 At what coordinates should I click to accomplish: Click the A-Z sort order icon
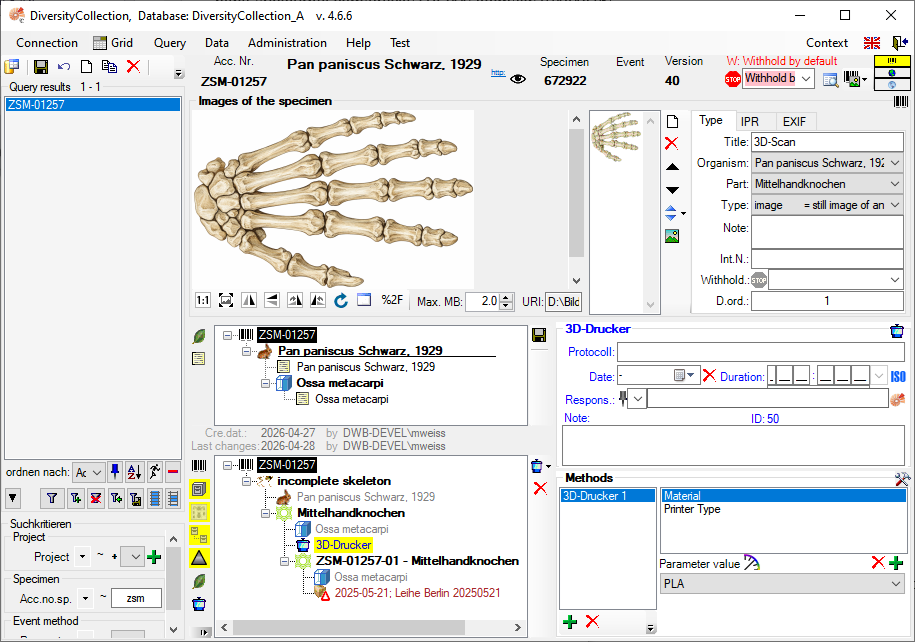pos(136,472)
